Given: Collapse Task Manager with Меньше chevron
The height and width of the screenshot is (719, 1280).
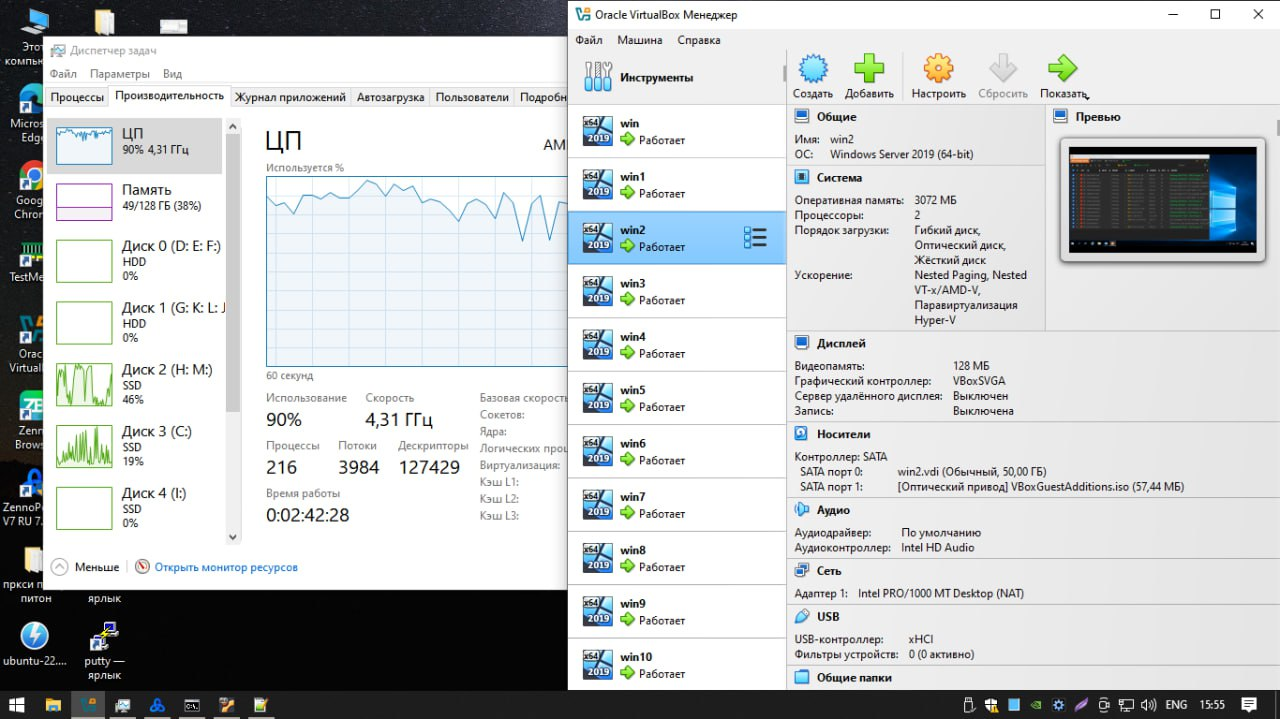Looking at the screenshot, I should (x=59, y=566).
